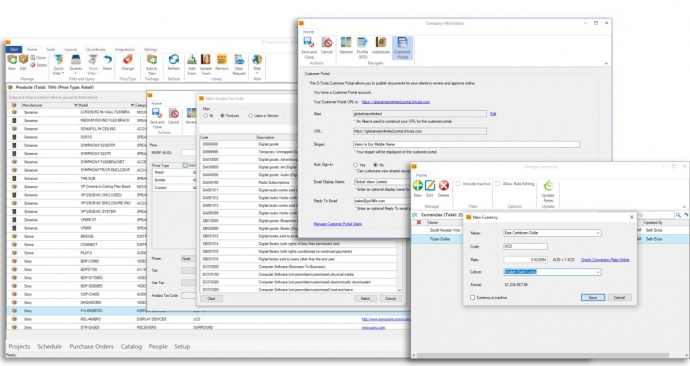Open Name dropdown in New Currency dialog
Screen dimensions: 690x366
click(598, 233)
